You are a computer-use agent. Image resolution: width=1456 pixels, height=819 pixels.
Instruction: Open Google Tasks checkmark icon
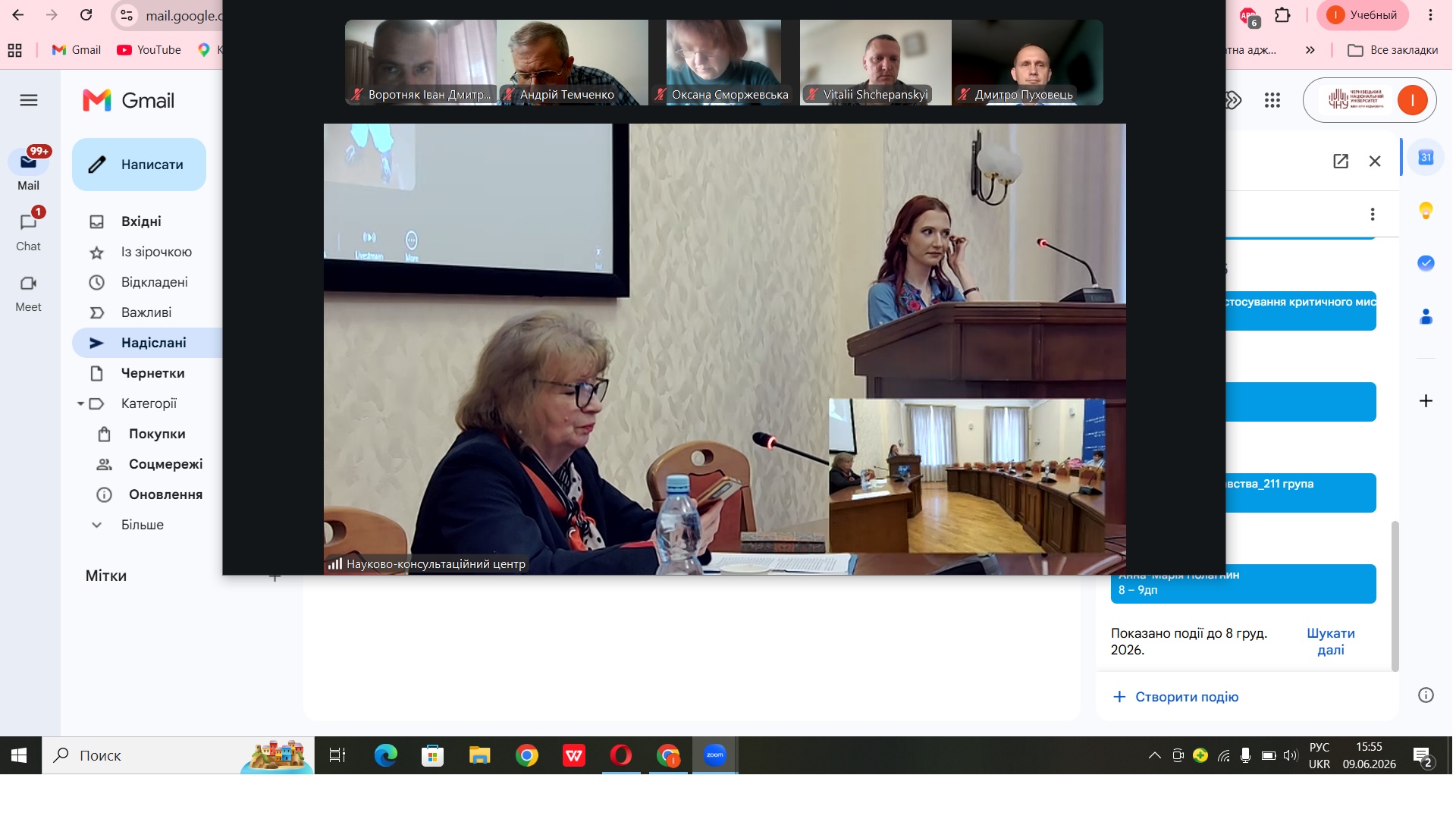tap(1426, 263)
